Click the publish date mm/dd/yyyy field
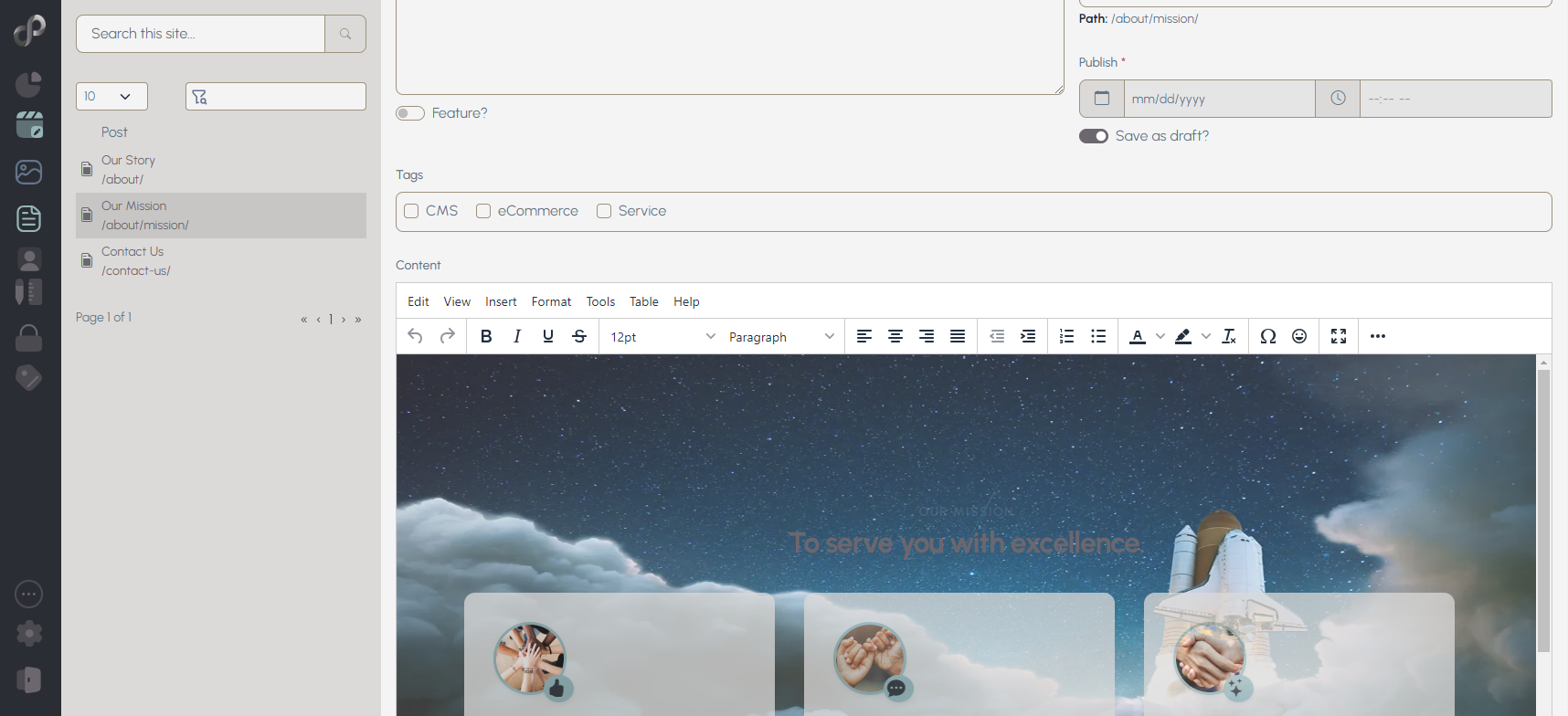The width and height of the screenshot is (1568, 716). (1220, 99)
